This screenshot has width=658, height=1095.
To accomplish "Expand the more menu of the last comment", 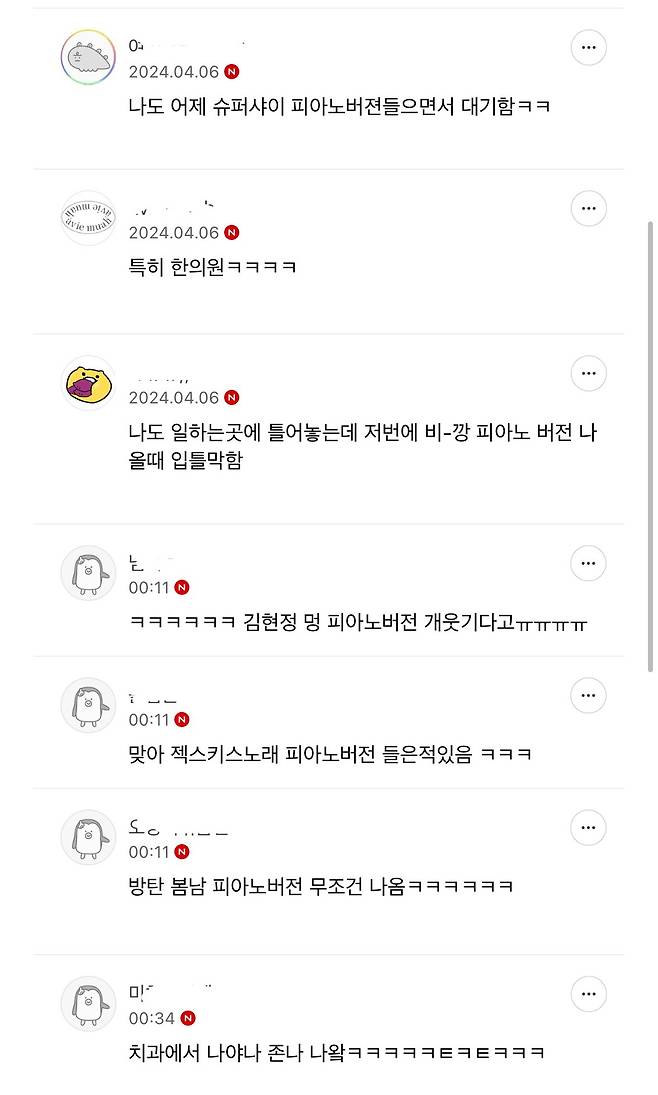I will [x=588, y=993].
